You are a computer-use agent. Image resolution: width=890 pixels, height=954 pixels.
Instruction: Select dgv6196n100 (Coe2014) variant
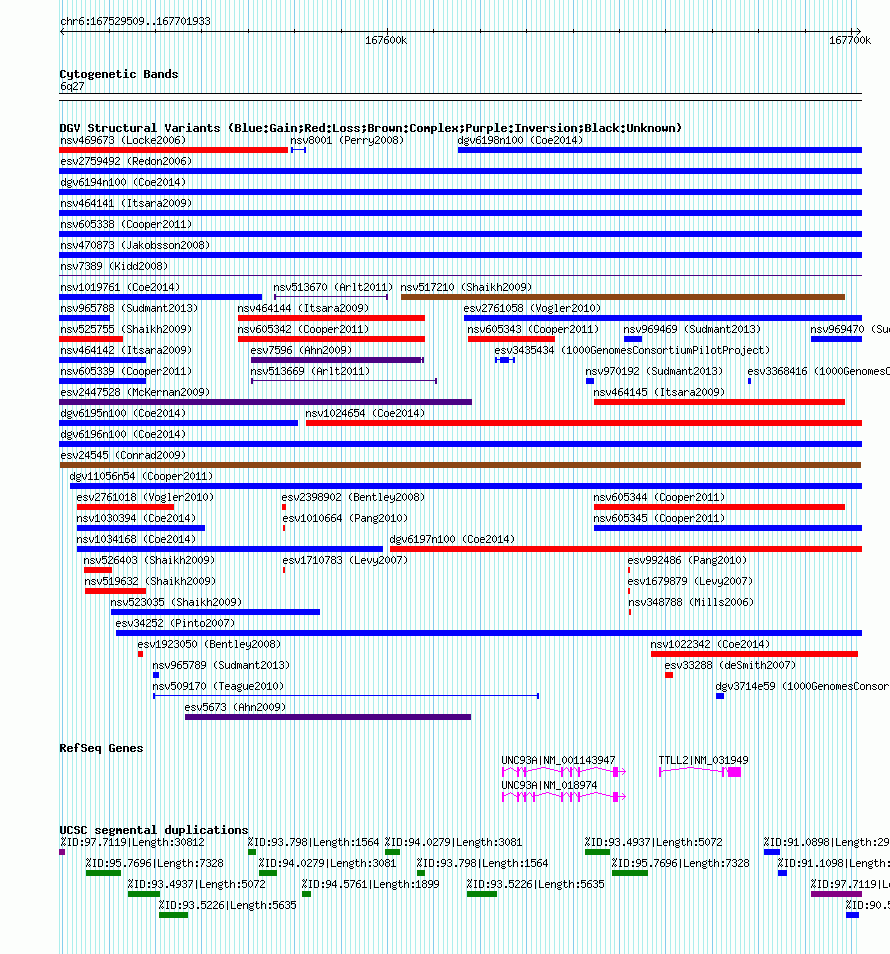(x=461, y=444)
